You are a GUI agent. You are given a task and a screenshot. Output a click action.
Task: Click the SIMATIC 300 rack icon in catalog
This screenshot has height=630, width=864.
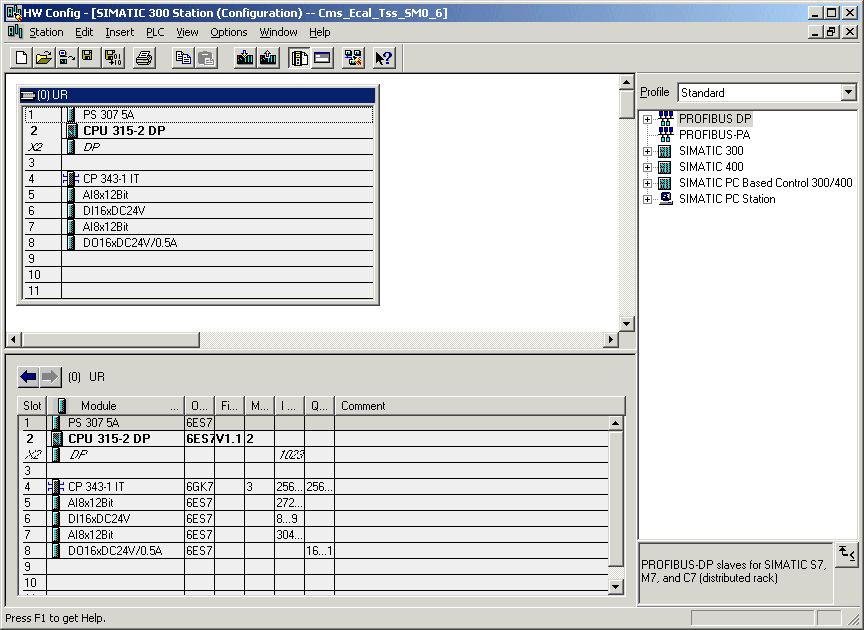(665, 151)
